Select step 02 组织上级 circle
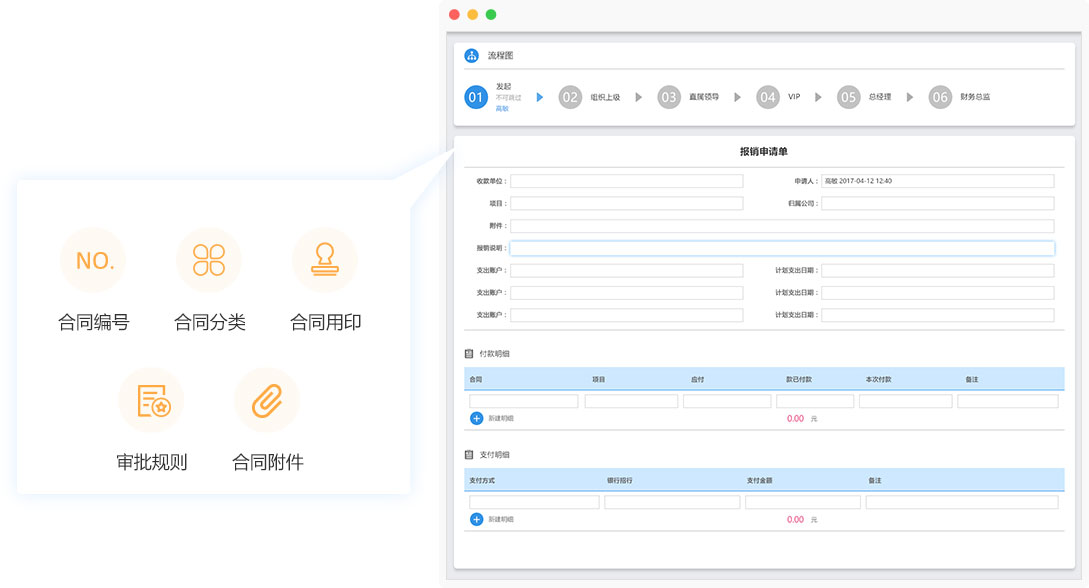 tap(570, 97)
